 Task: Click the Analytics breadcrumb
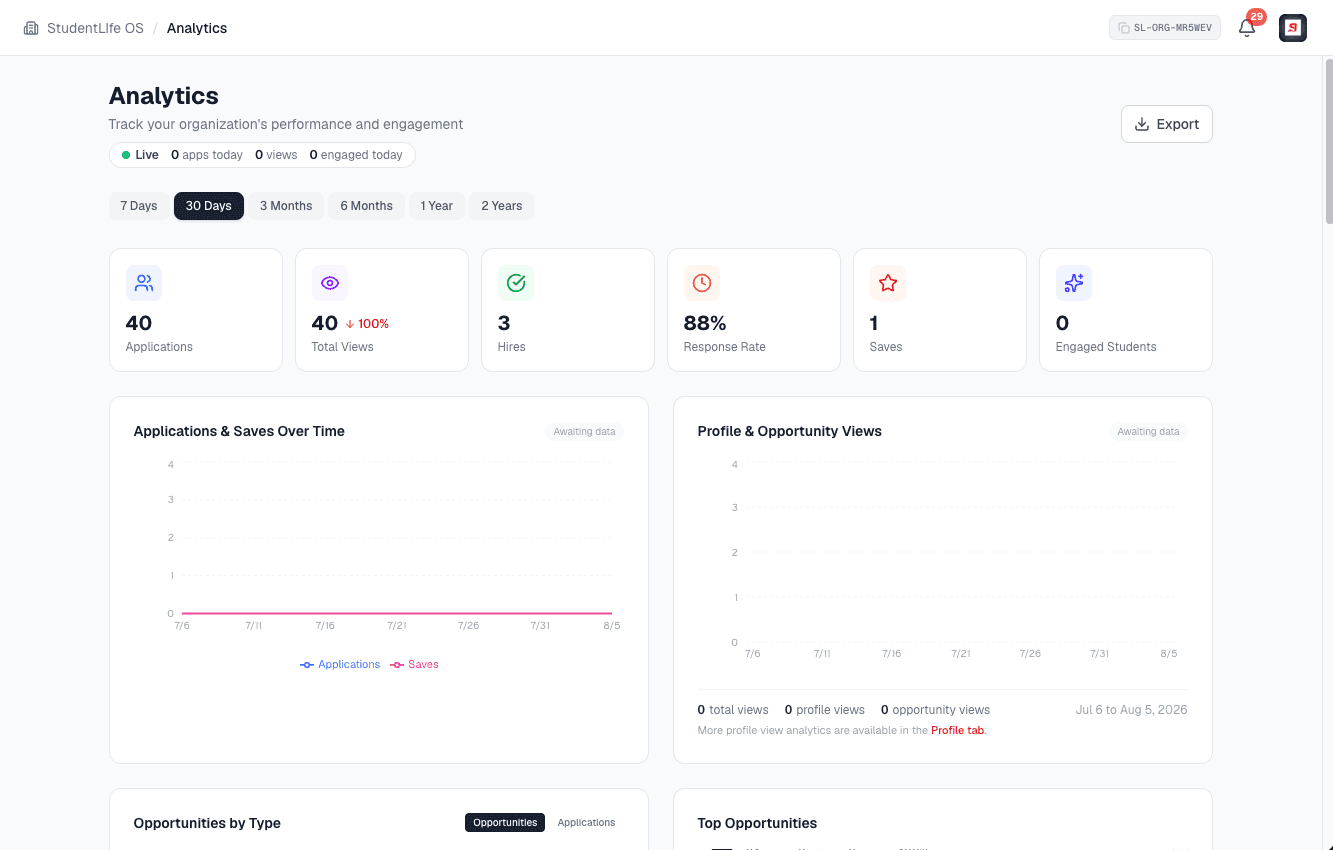(197, 28)
